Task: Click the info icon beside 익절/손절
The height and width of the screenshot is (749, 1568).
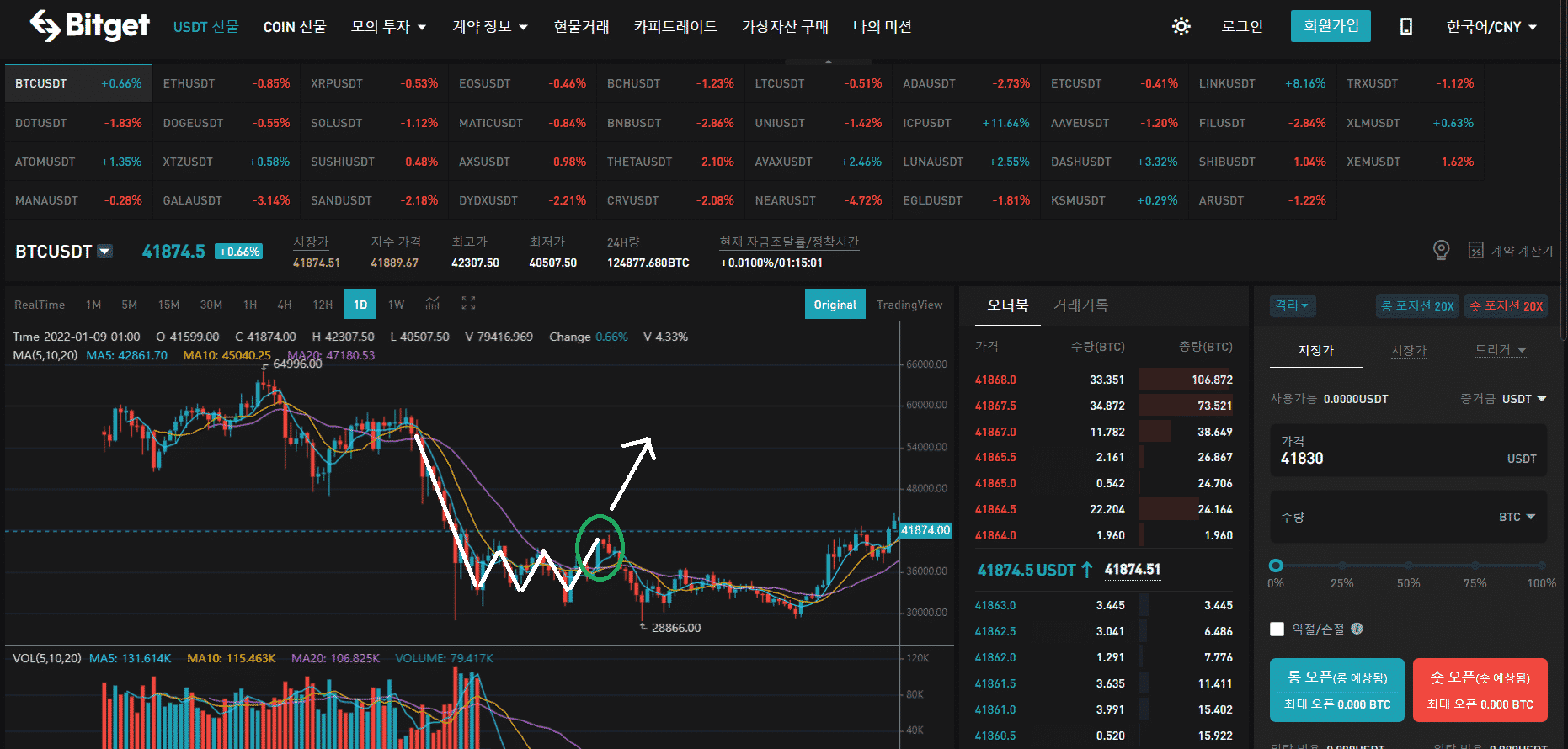Action: tap(1357, 629)
